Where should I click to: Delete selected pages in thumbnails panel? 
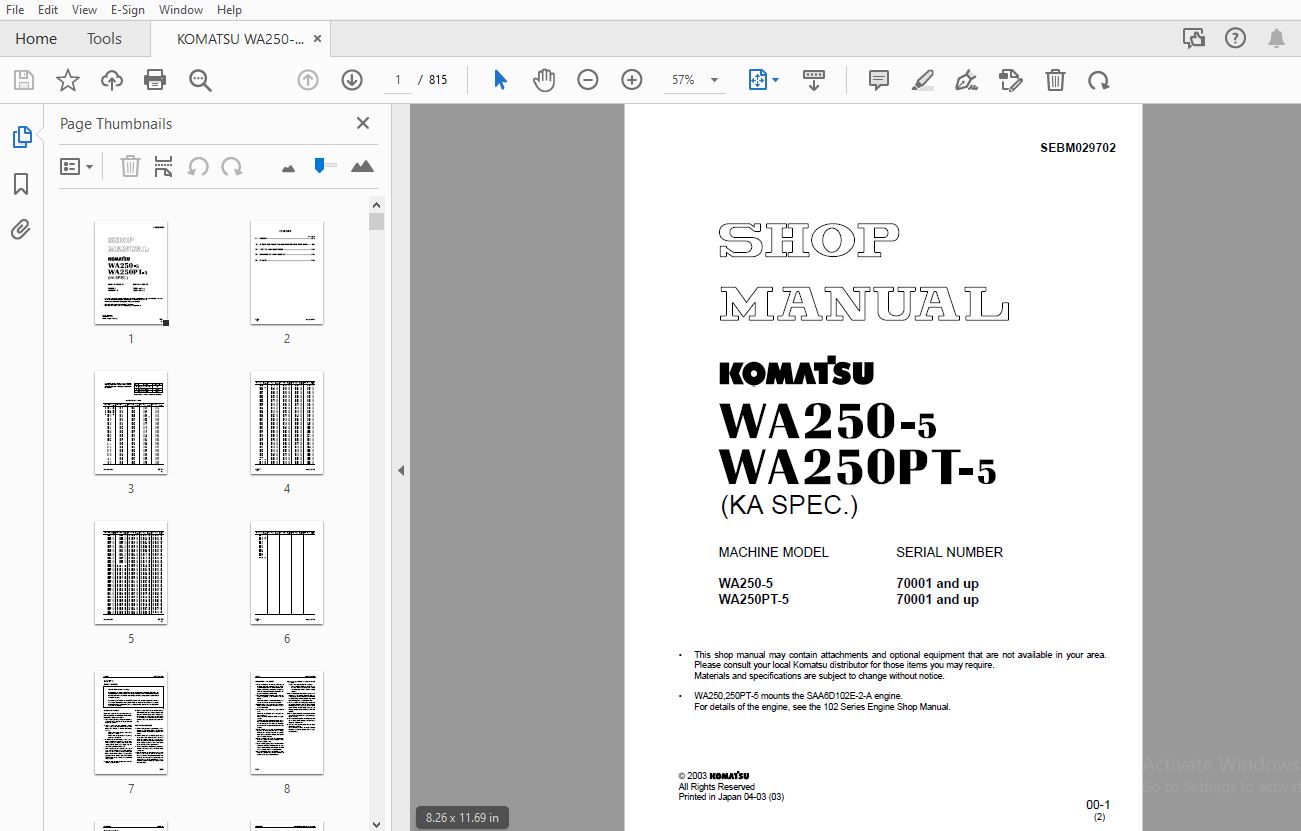(x=130, y=166)
